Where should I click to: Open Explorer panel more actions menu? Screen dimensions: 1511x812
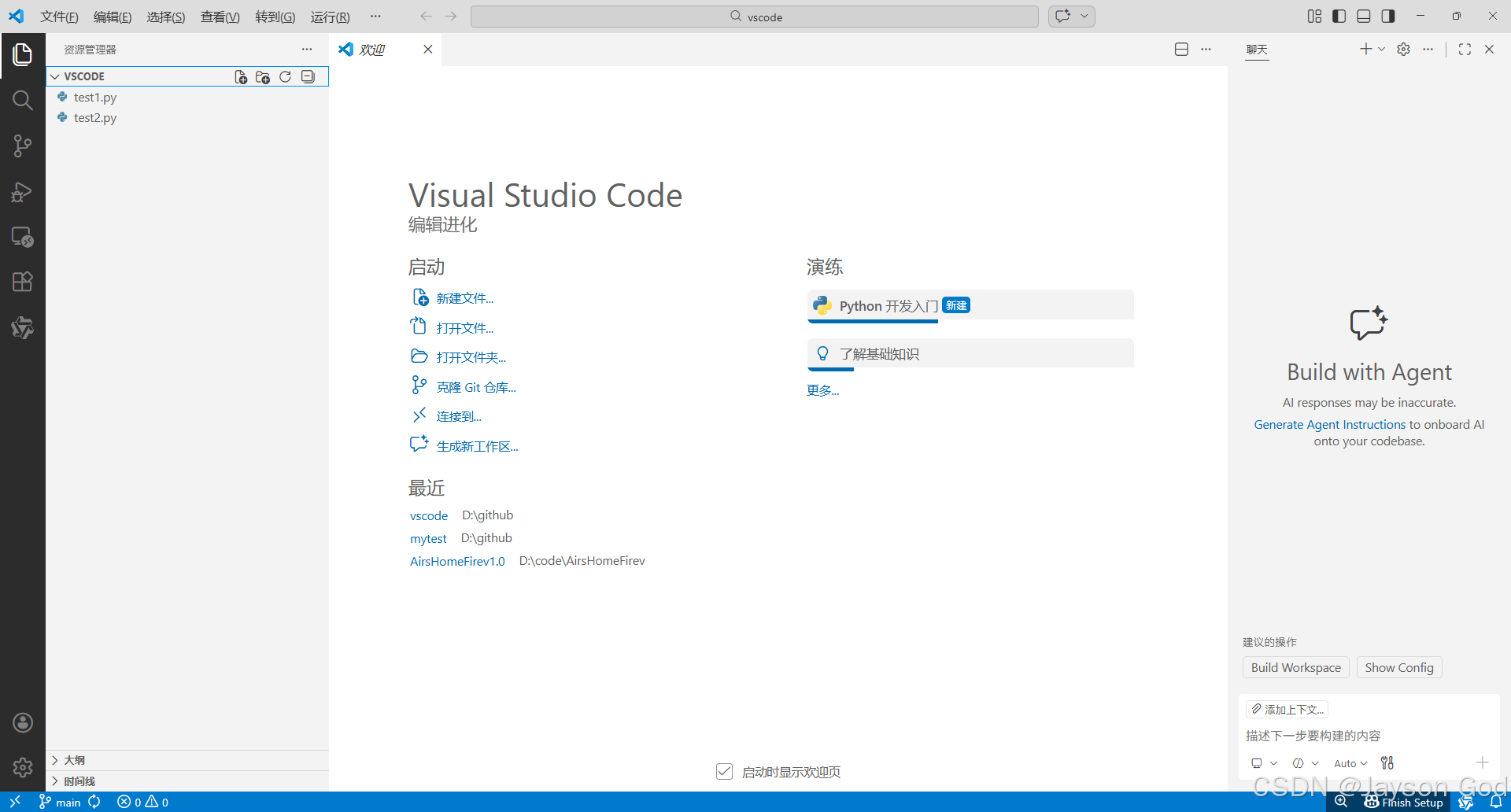tap(307, 49)
